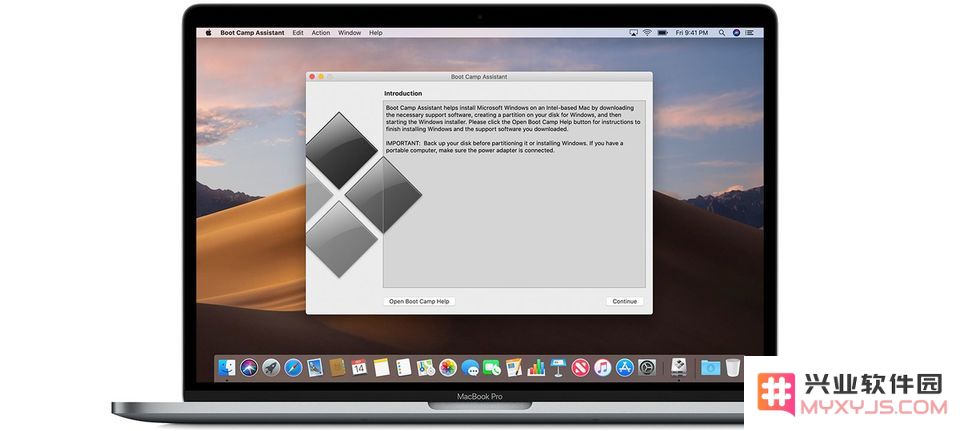The height and width of the screenshot is (431, 960).
Task: Open Photos pinwheel icon in Dock
Action: coord(448,367)
